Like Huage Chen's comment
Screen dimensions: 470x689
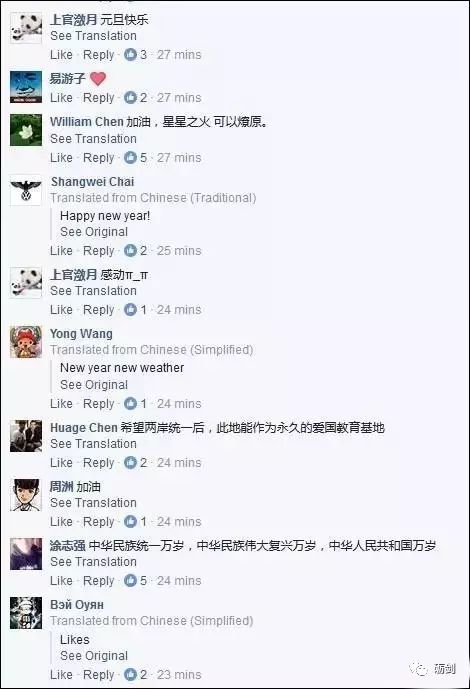[61, 463]
